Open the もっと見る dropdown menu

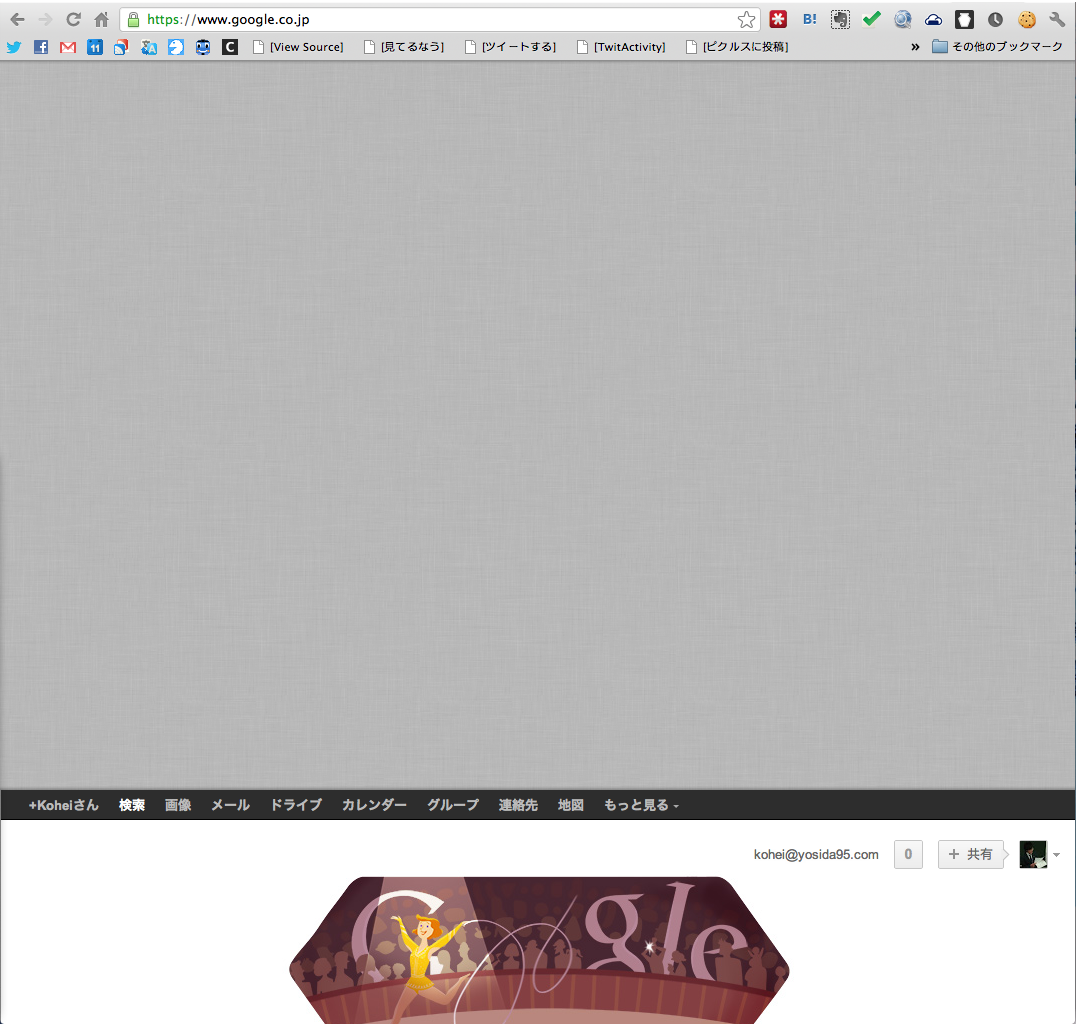pos(641,805)
